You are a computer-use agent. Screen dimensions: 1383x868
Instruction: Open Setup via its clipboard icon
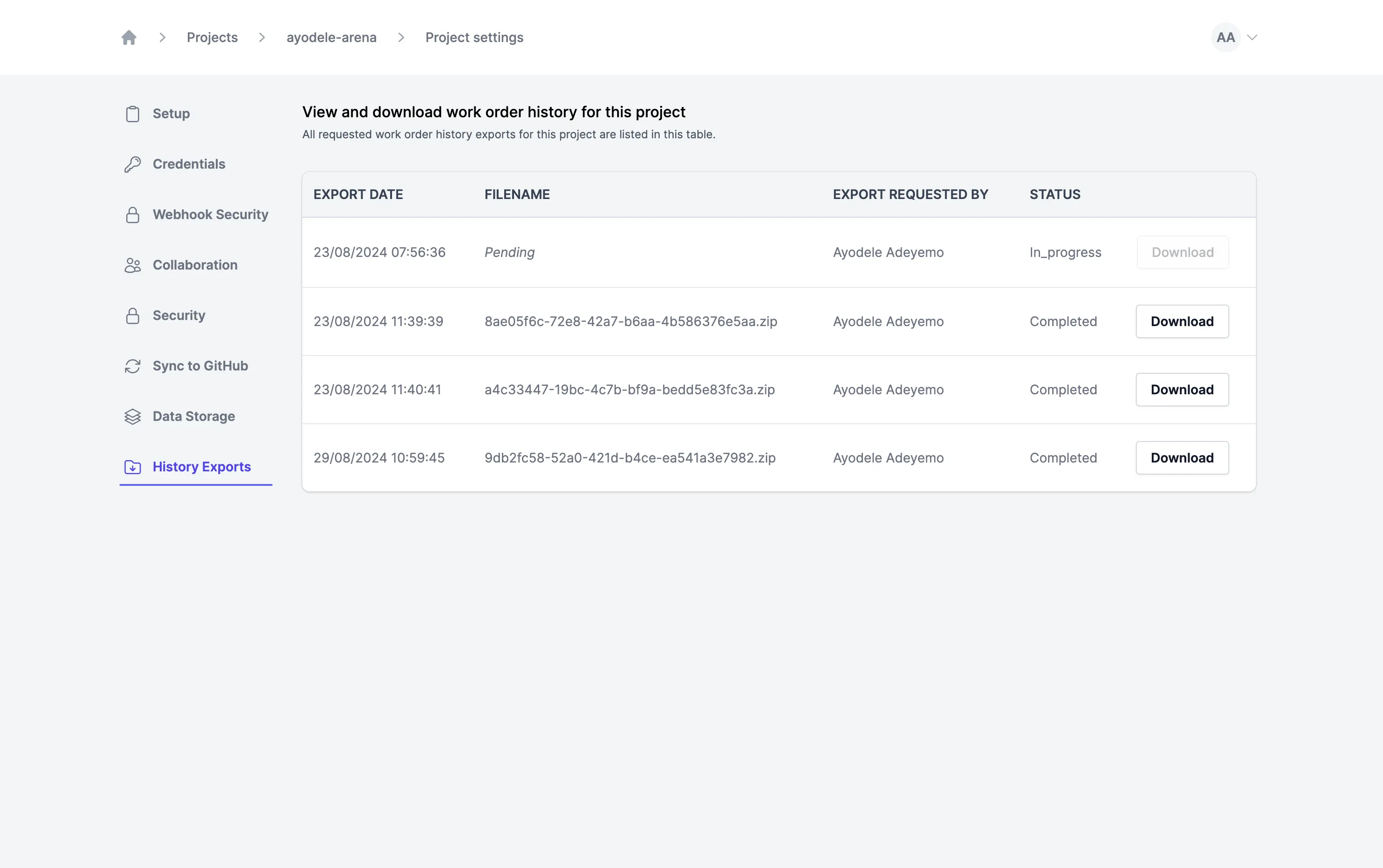(133, 114)
